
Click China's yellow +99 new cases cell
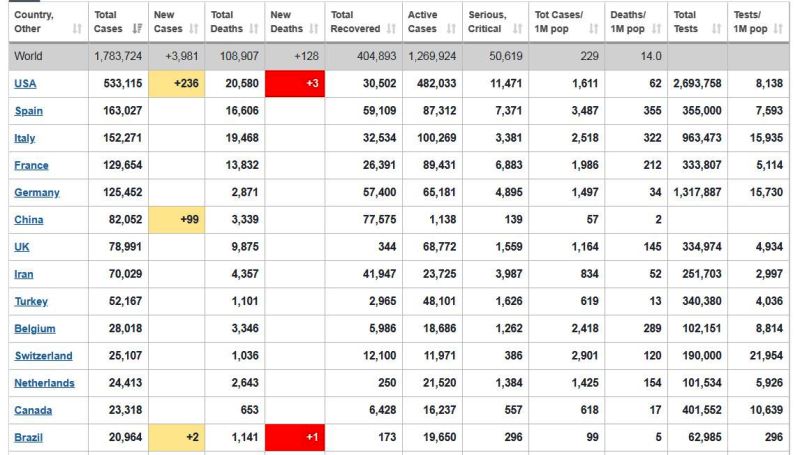176,219
